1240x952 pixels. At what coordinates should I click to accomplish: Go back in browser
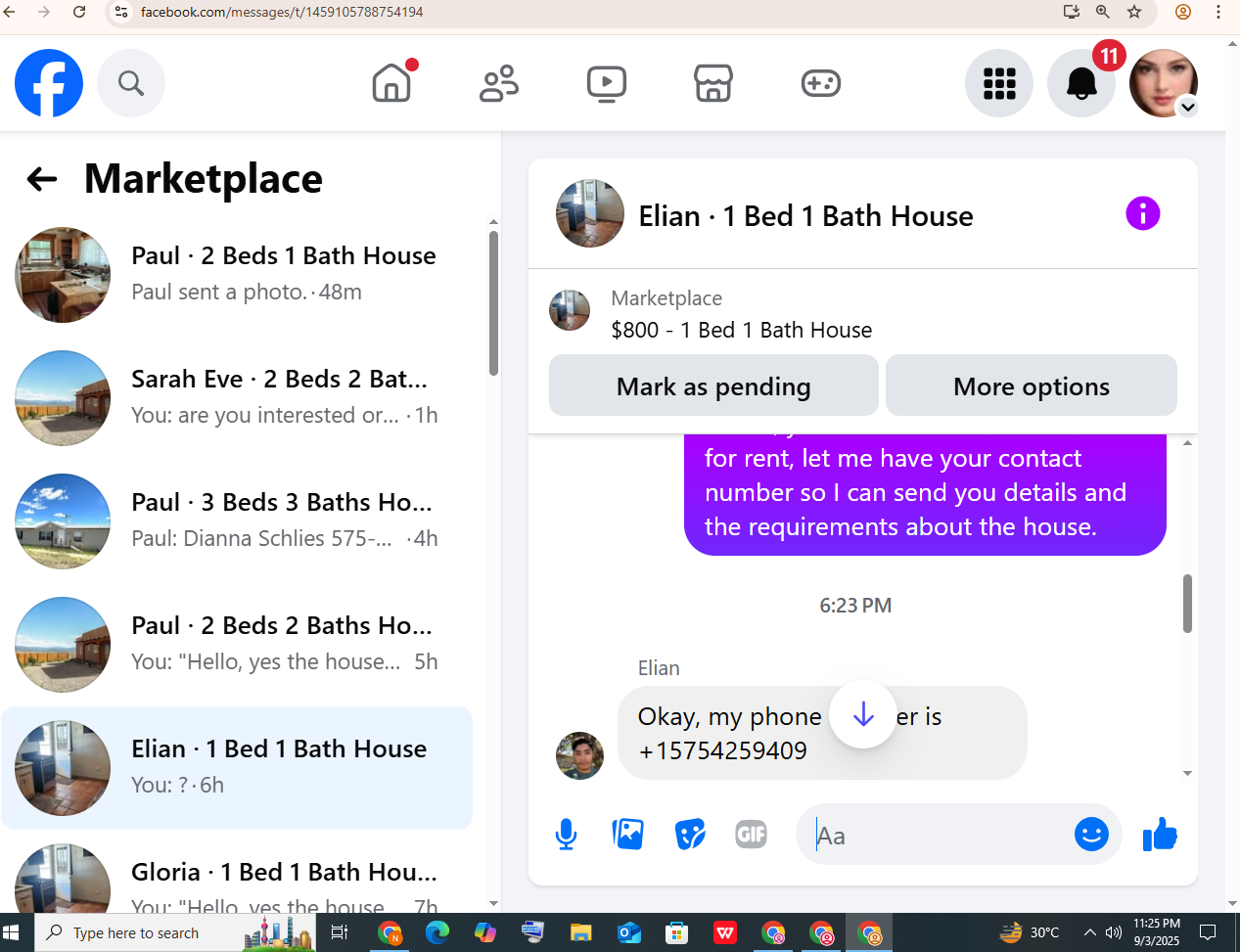coord(10,12)
